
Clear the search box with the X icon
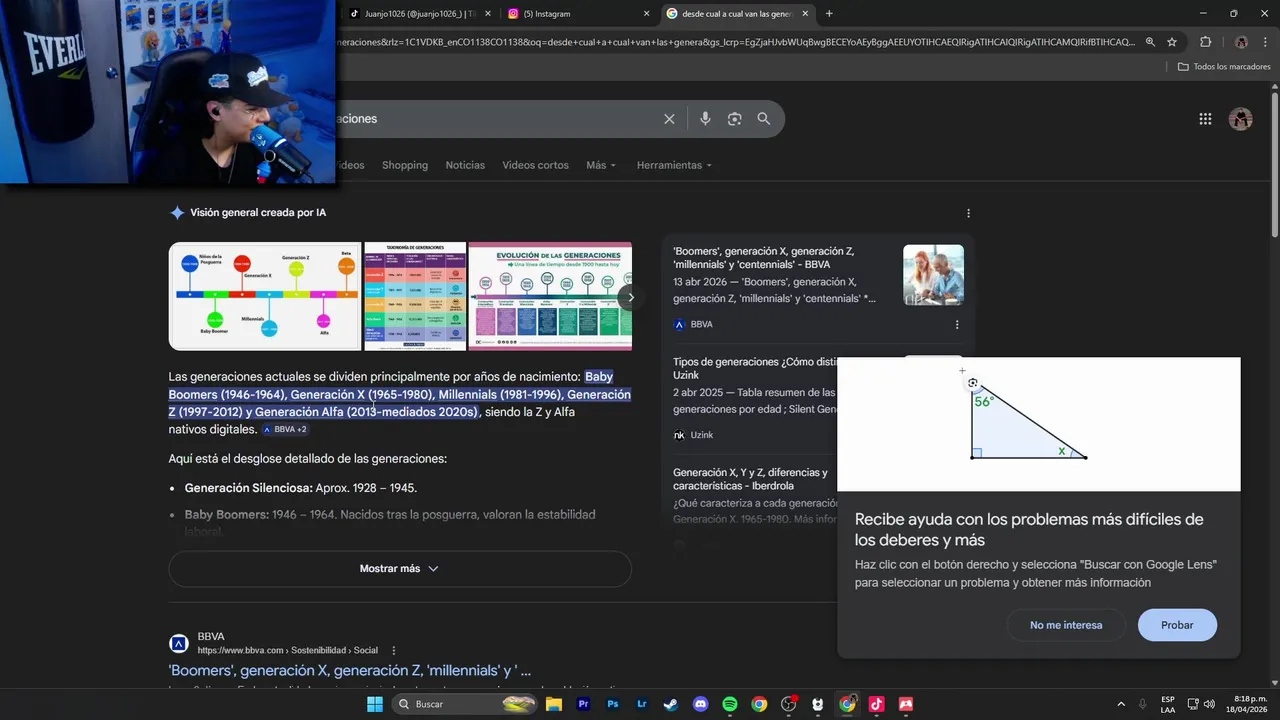click(x=669, y=119)
